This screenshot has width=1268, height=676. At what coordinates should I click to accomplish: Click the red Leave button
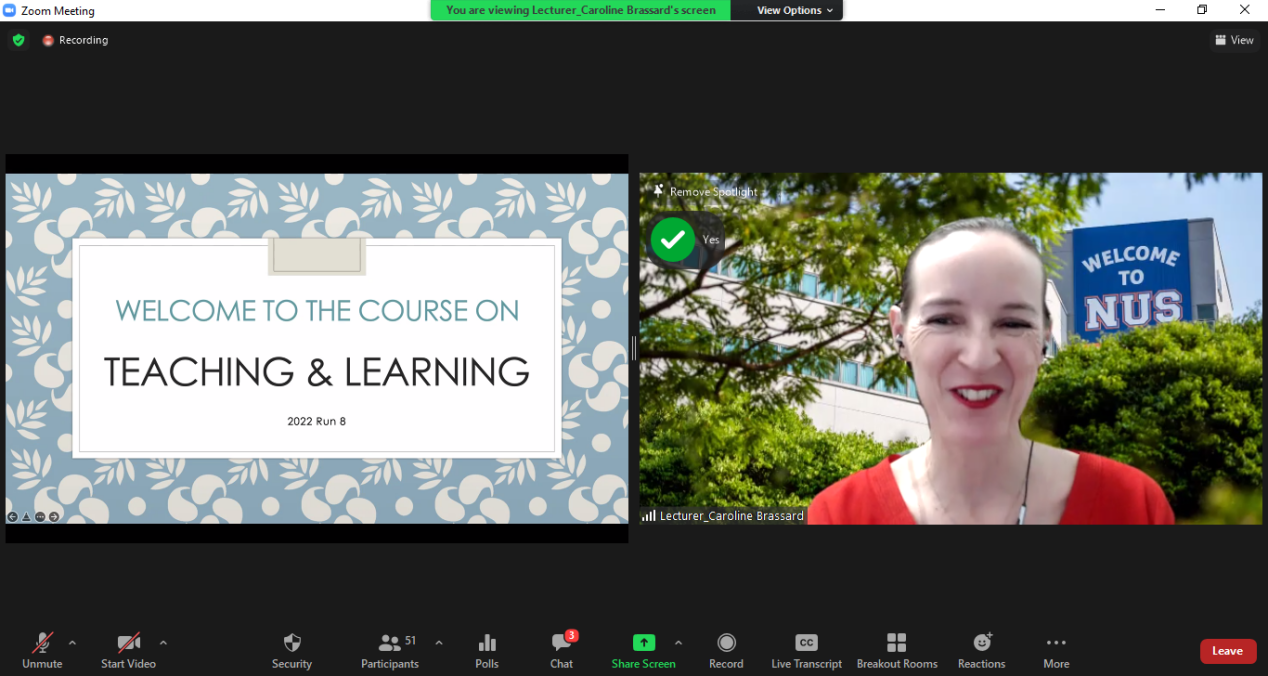(x=1227, y=651)
